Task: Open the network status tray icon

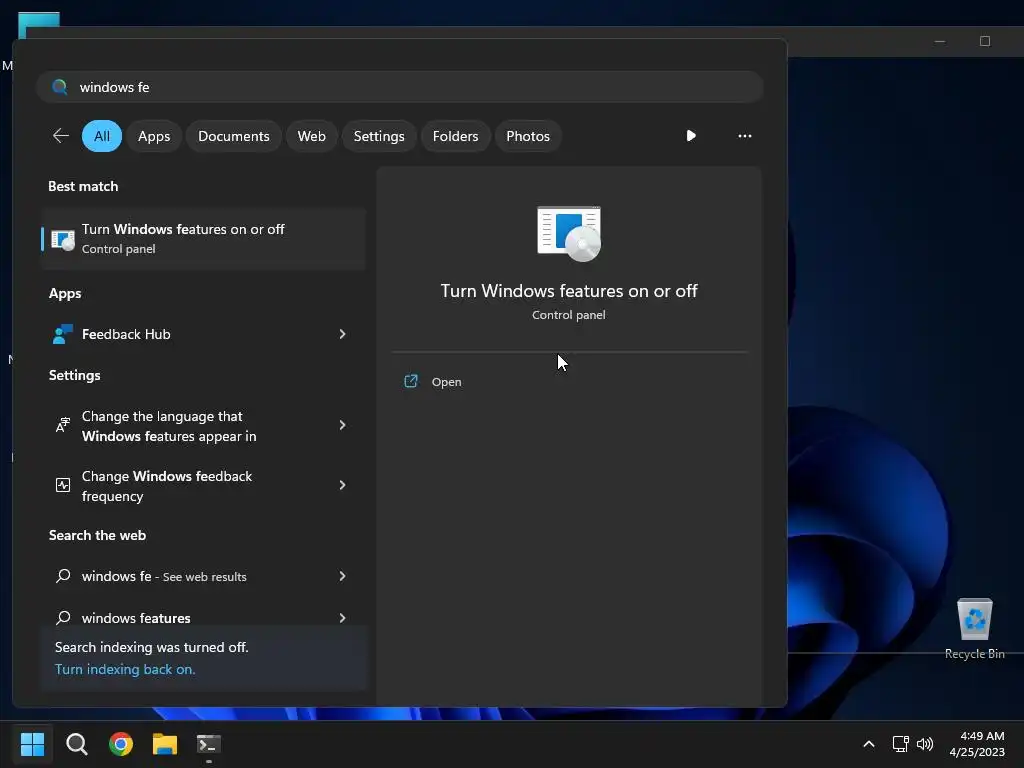Action: point(901,744)
